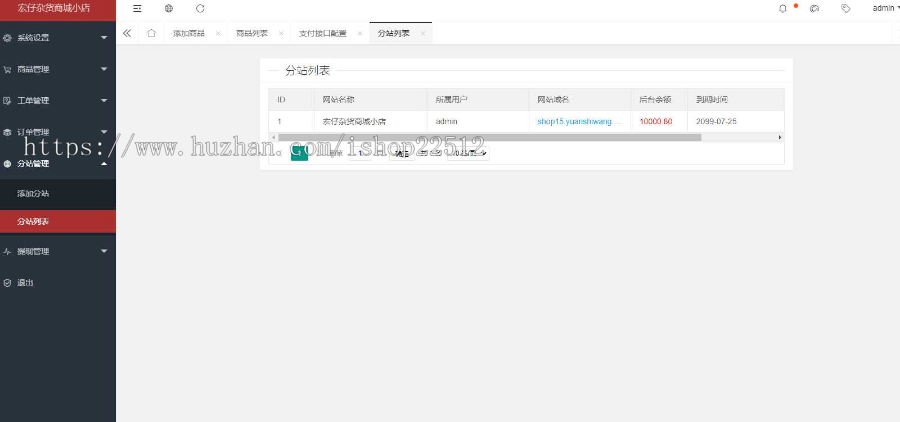Expand the 商品管理 menu arrow

[x=104, y=69]
